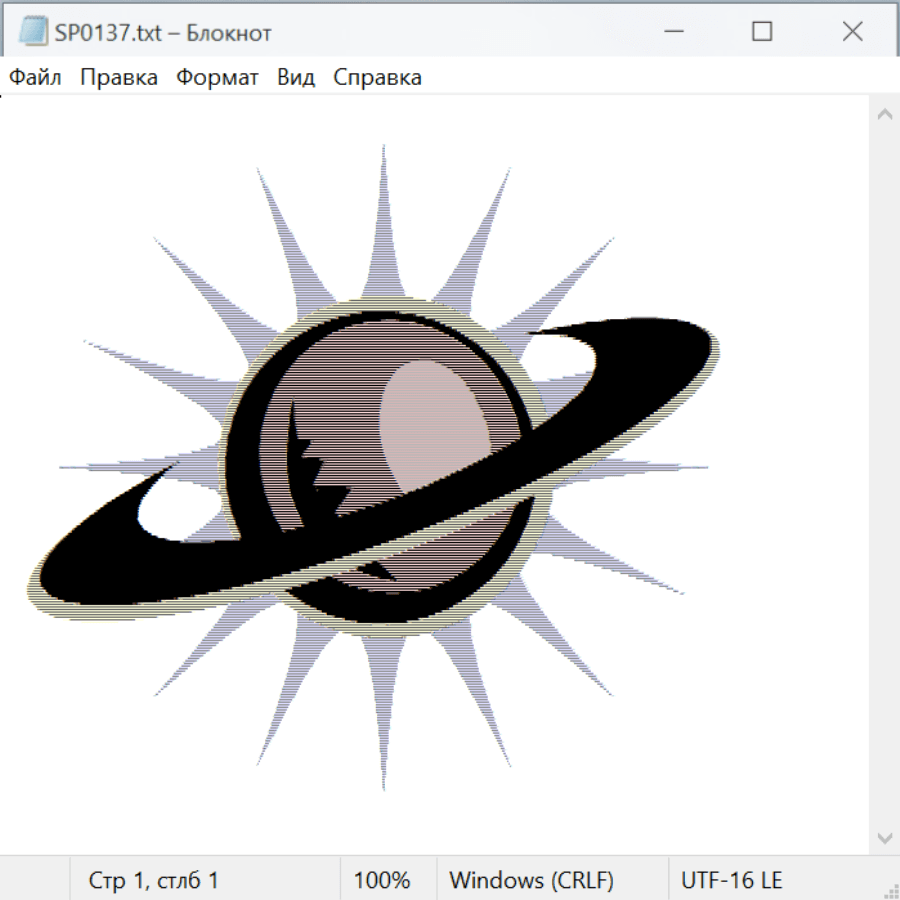This screenshot has width=900, height=900.
Task: Open the Файл menu
Action: tap(35, 78)
